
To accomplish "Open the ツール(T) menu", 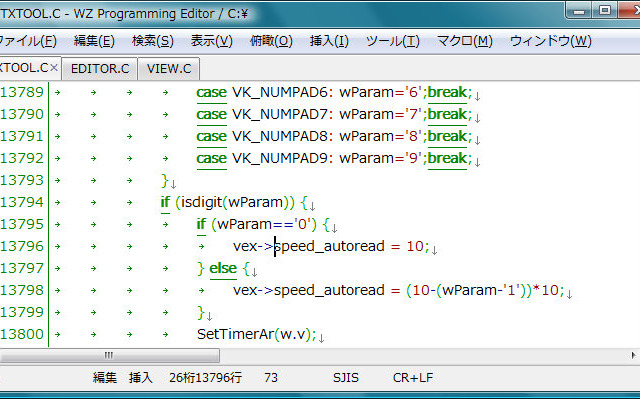I will [393, 41].
